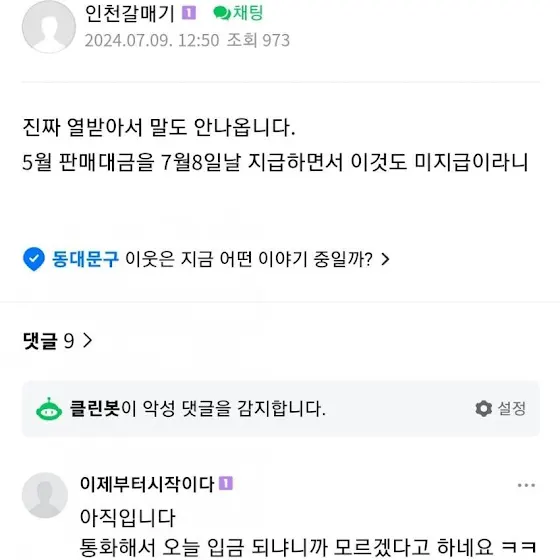Expand 이웃은 지금 어떤 이야기 중일까 chevron
The height and width of the screenshot is (560, 560).
point(385,259)
